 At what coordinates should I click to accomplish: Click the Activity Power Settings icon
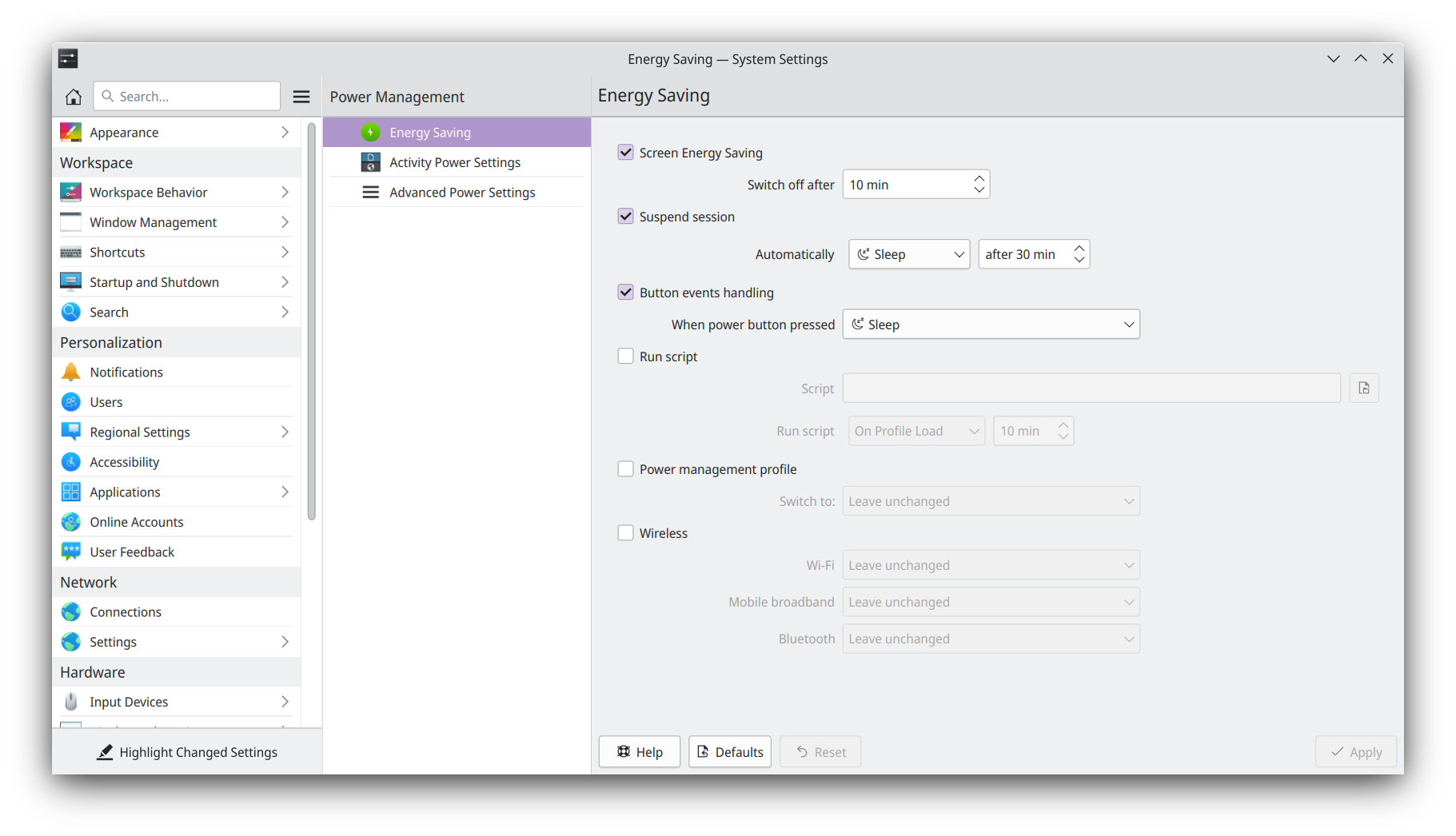[370, 162]
